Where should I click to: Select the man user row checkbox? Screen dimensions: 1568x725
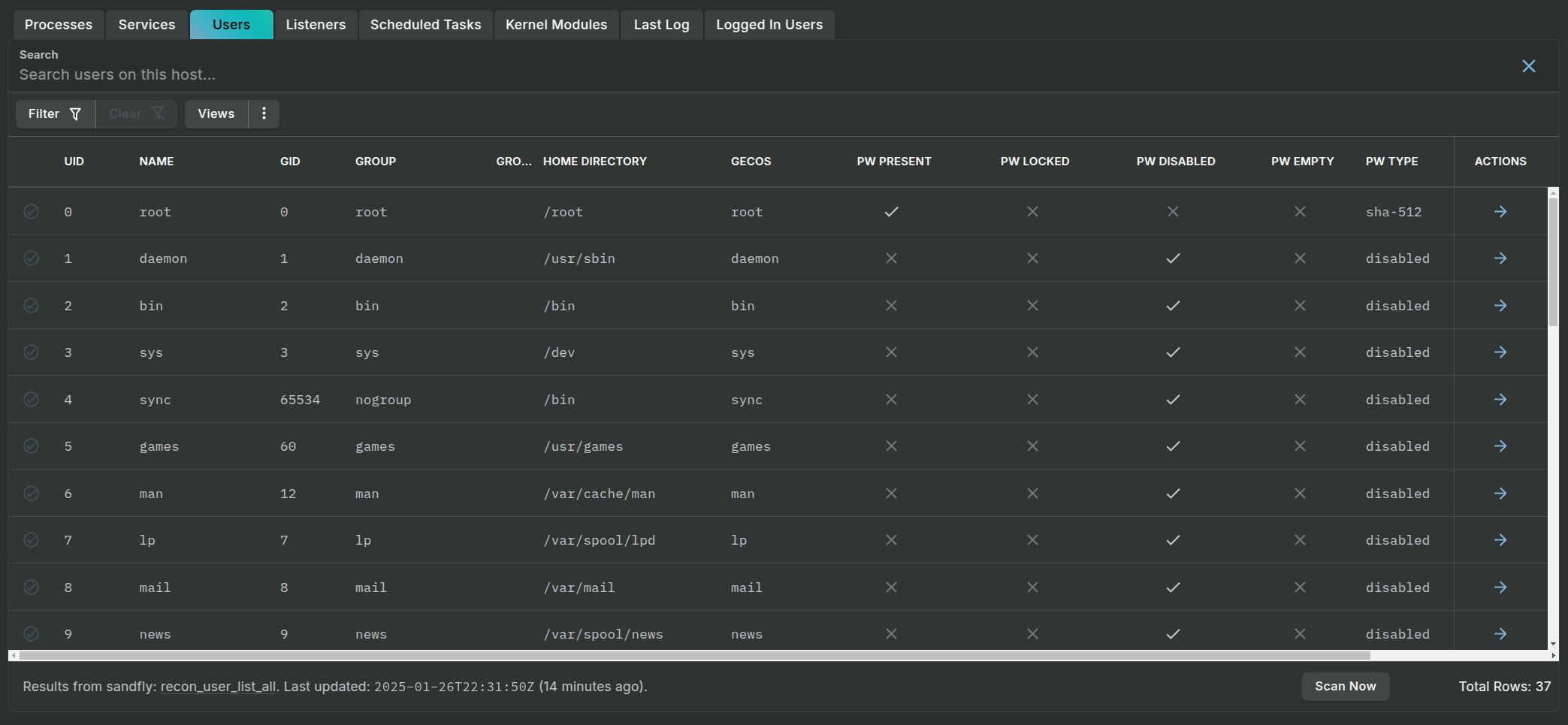point(31,494)
